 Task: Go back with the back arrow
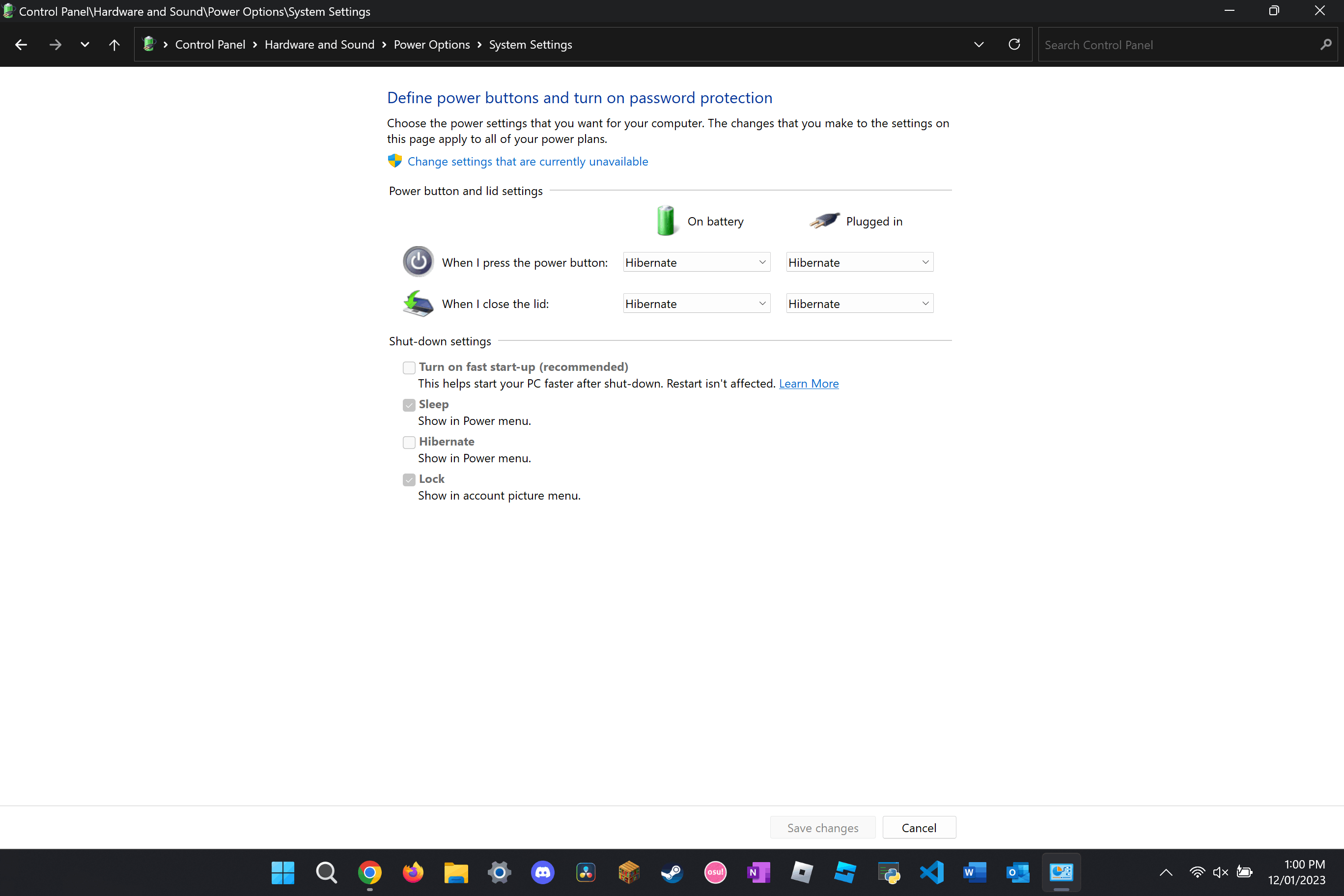[21, 45]
